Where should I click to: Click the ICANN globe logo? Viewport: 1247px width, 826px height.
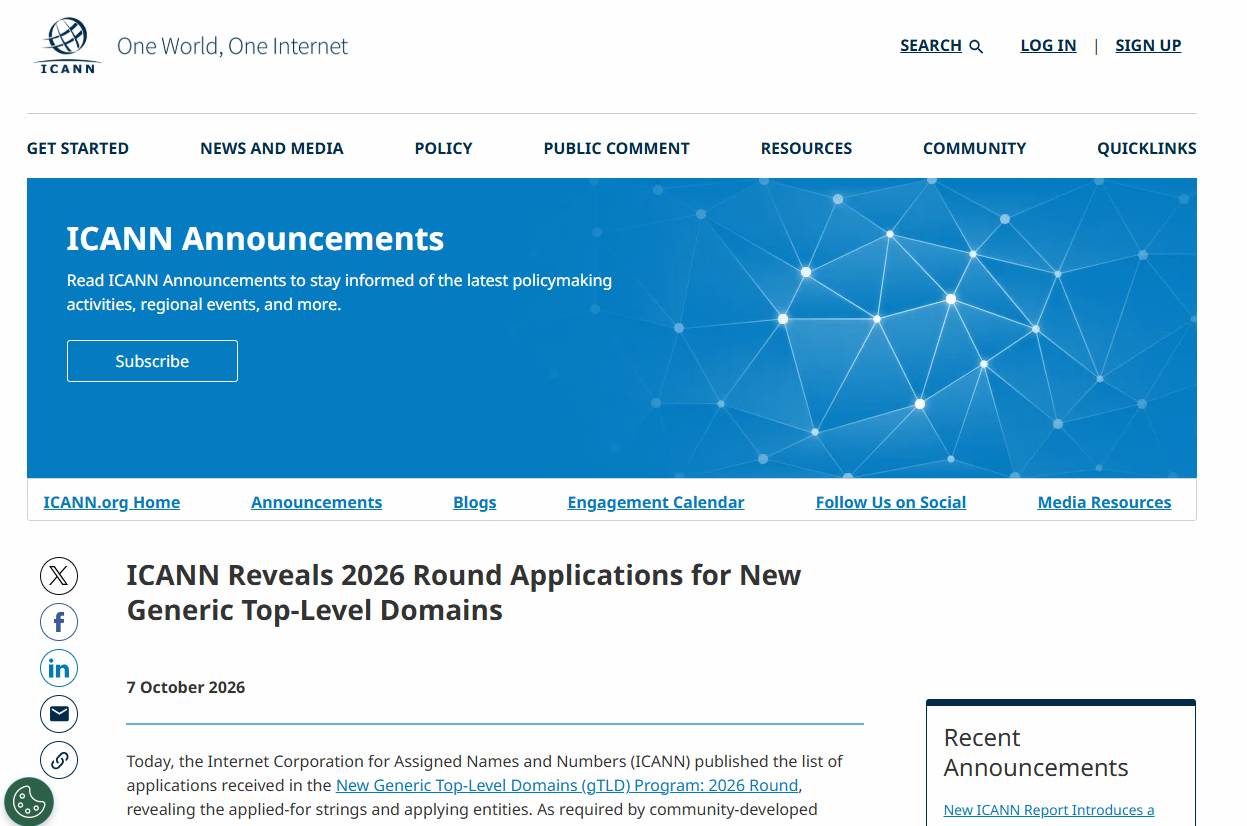[x=68, y=46]
